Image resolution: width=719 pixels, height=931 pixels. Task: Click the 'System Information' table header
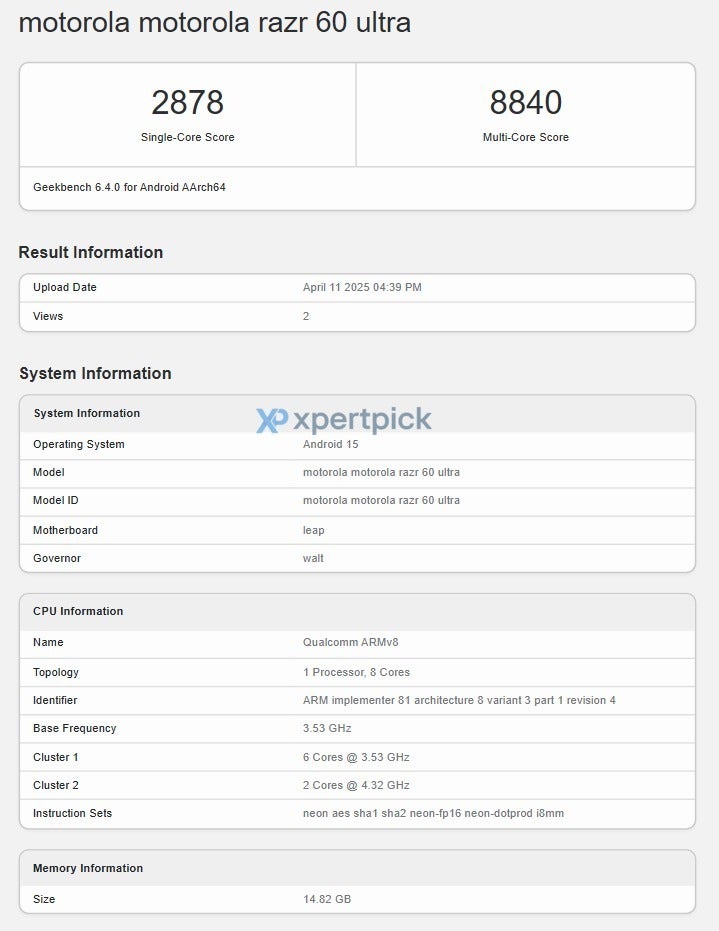point(86,413)
